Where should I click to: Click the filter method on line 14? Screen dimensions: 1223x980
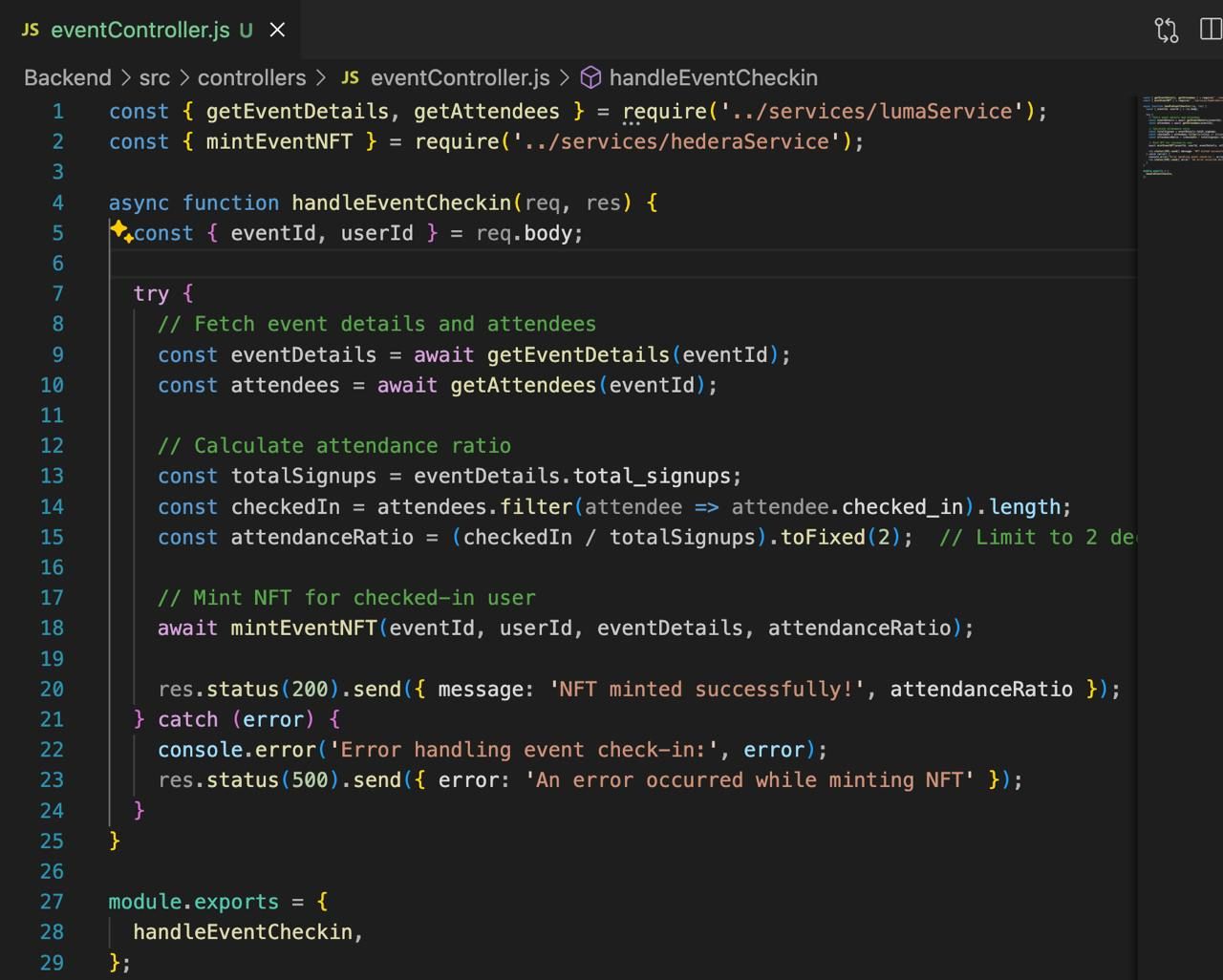(535, 506)
